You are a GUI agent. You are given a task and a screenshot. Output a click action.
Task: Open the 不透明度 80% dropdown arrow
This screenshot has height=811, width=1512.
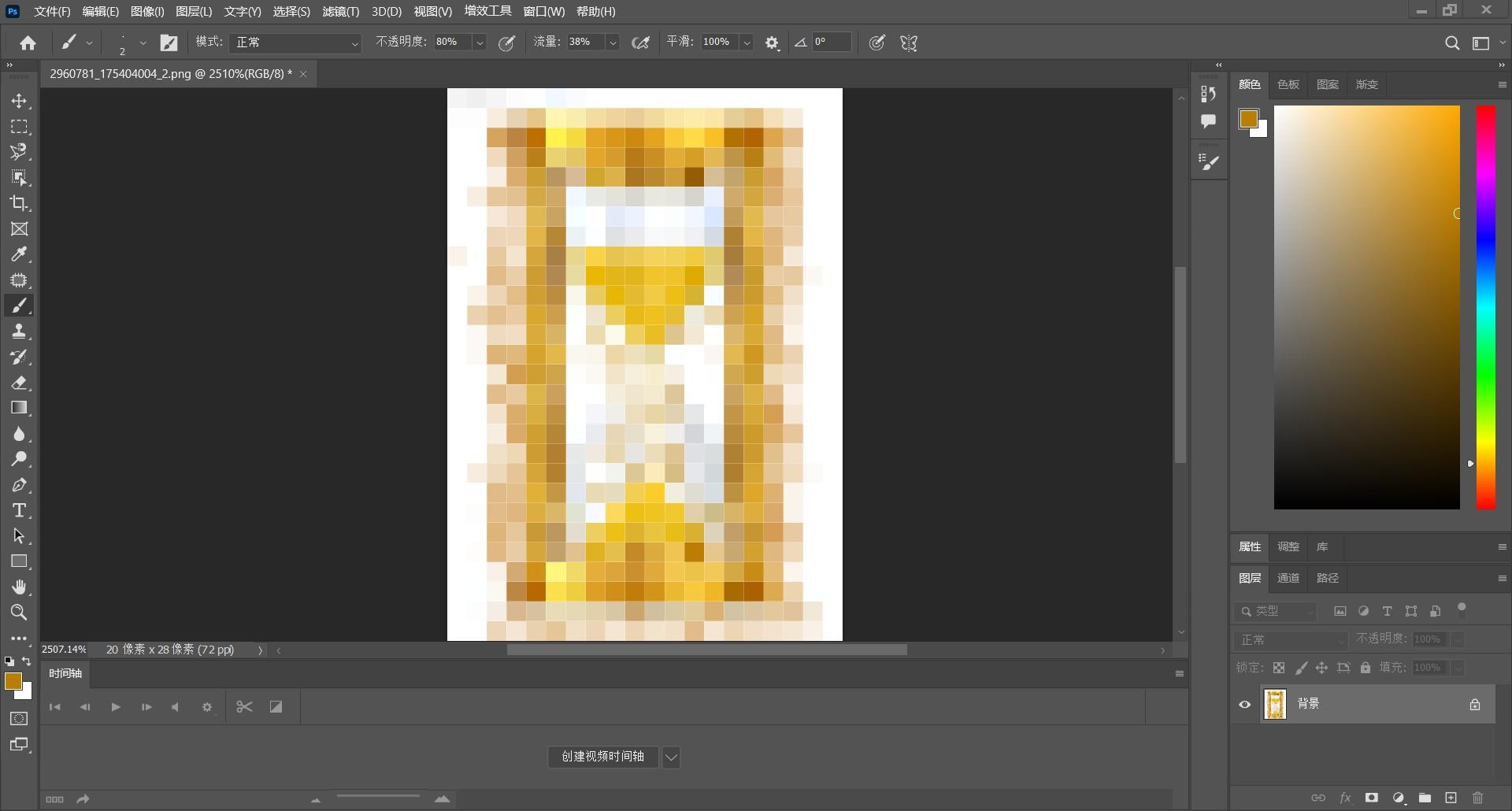click(x=480, y=43)
